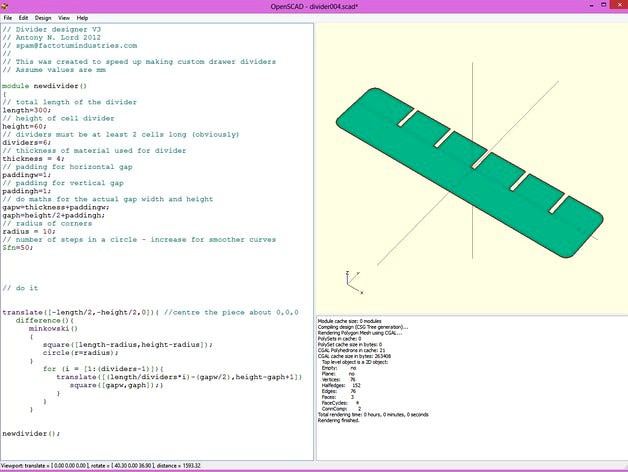
Task: Open the Edit menu
Action: [23, 18]
